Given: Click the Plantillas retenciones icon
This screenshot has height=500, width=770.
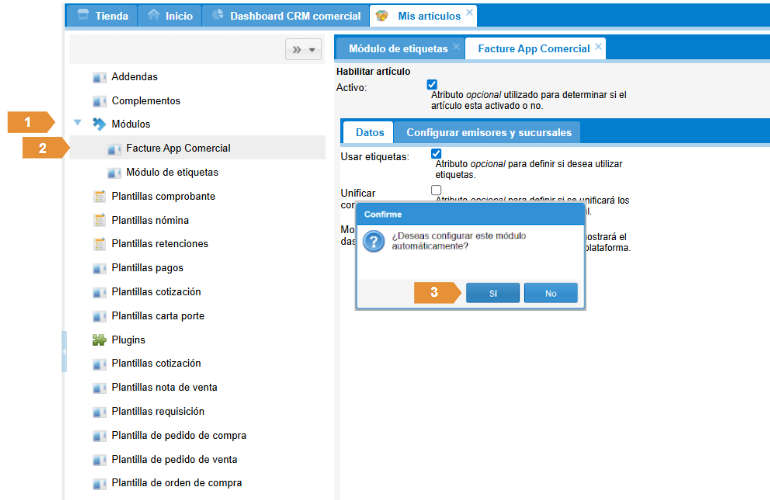Looking at the screenshot, I should (99, 244).
